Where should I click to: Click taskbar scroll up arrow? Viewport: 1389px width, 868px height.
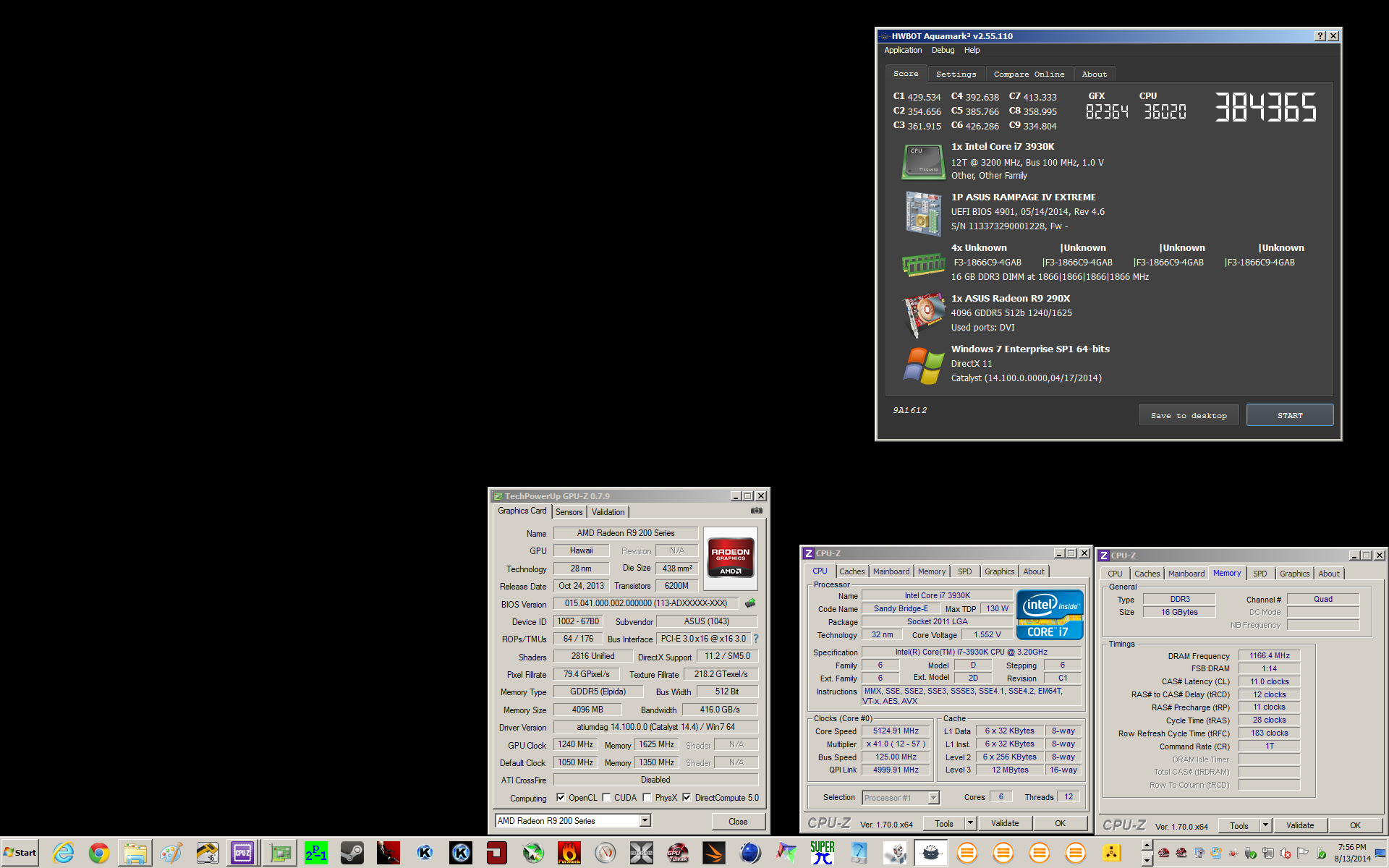point(1147,846)
